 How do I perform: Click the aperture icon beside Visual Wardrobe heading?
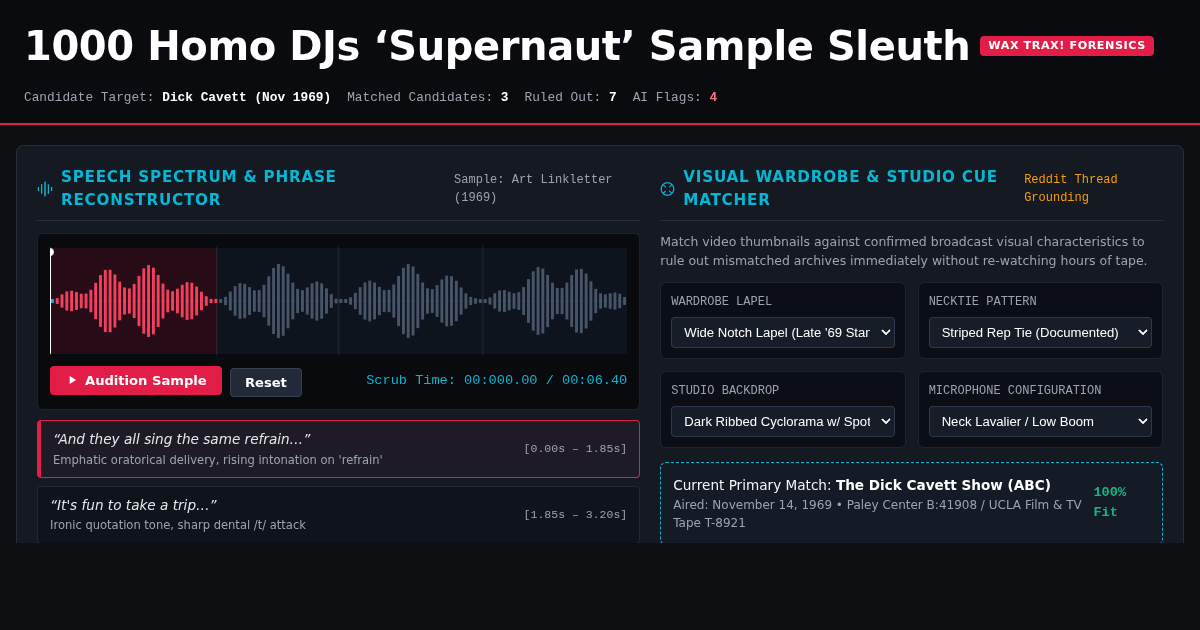[x=668, y=188]
